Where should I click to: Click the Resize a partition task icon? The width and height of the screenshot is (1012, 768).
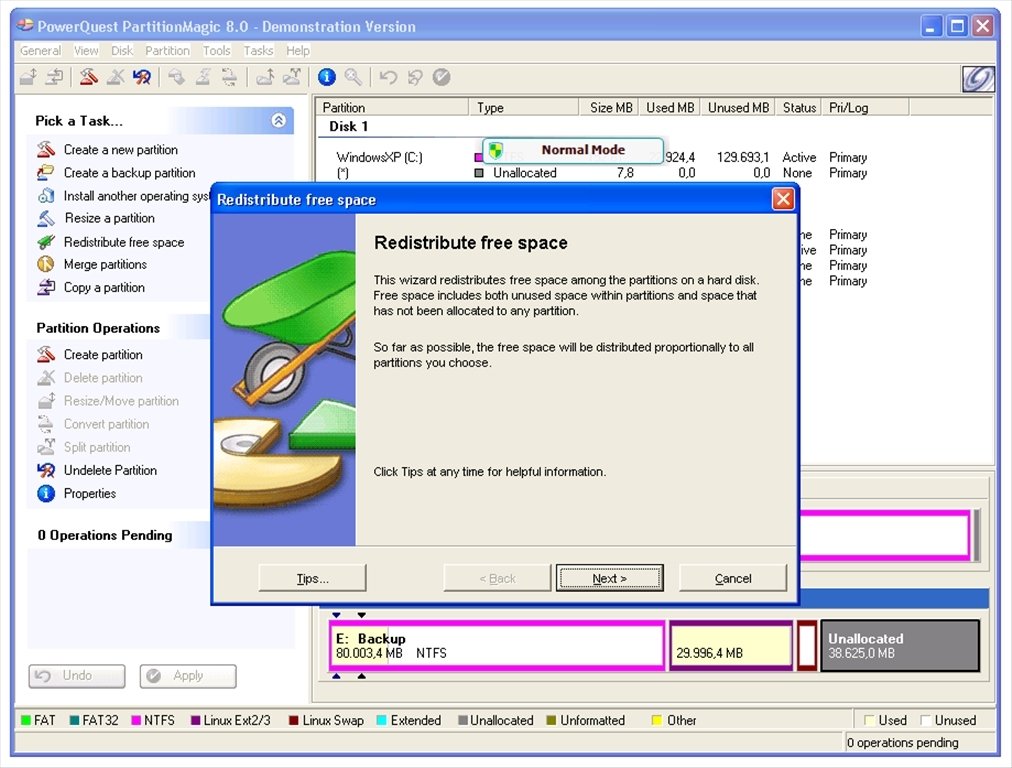[46, 218]
